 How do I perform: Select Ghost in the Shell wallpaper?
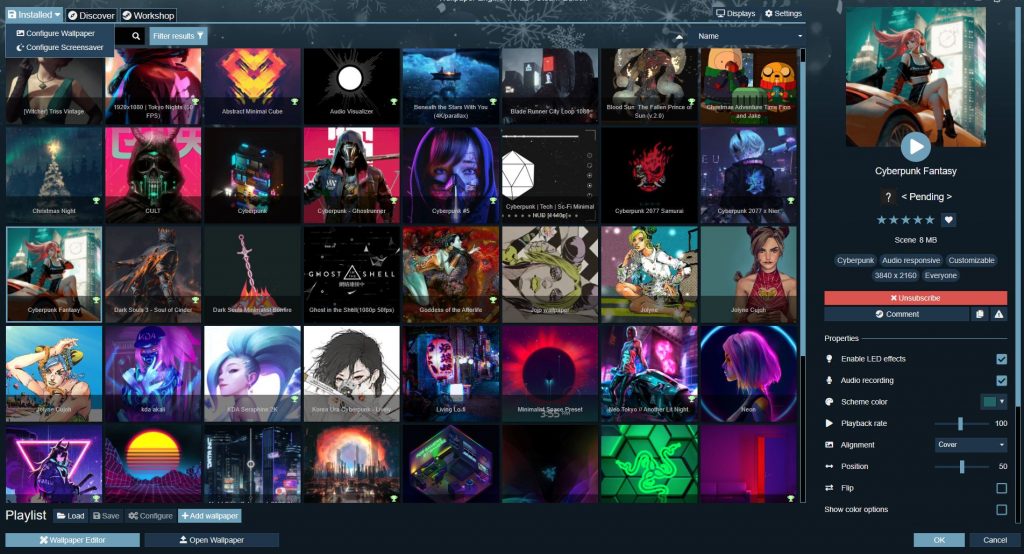351,274
